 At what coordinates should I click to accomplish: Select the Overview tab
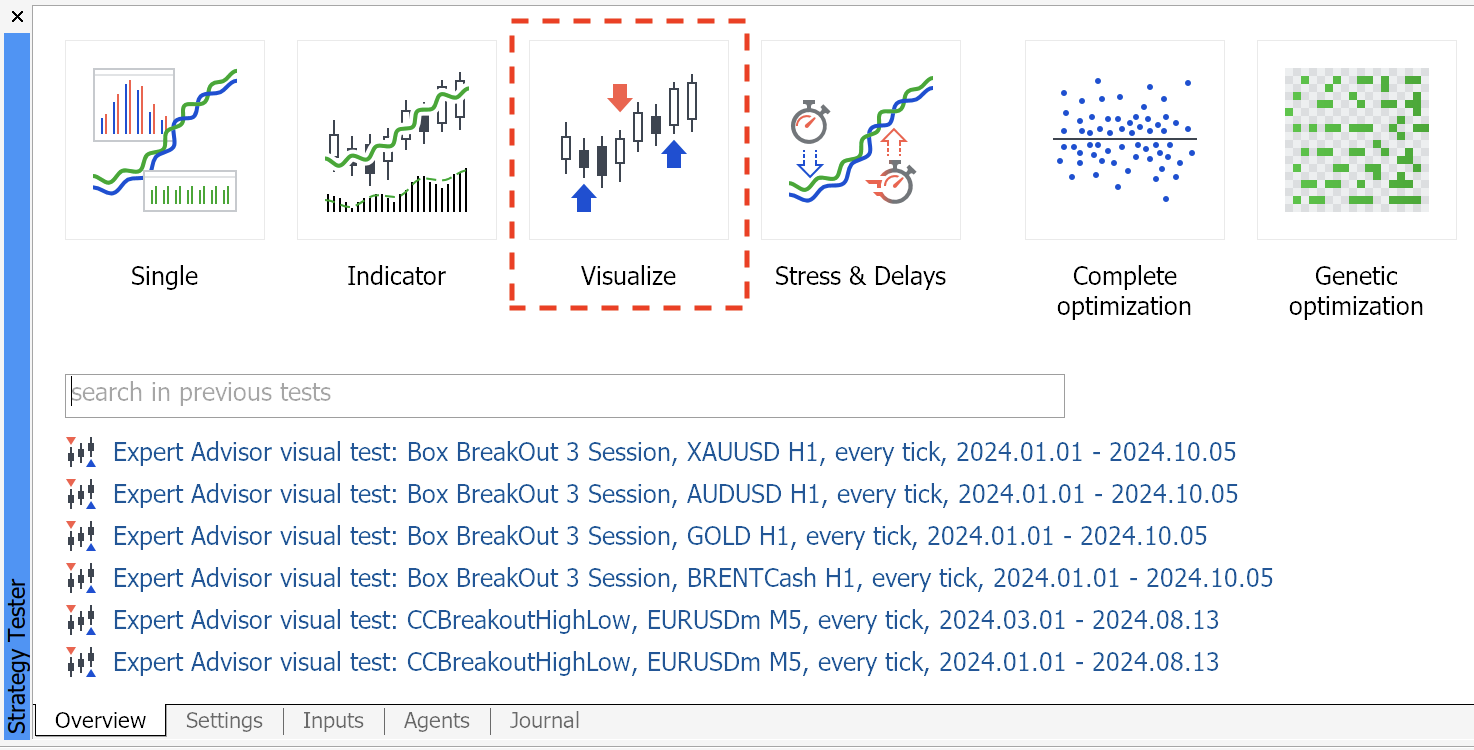pyautogui.click(x=100, y=721)
